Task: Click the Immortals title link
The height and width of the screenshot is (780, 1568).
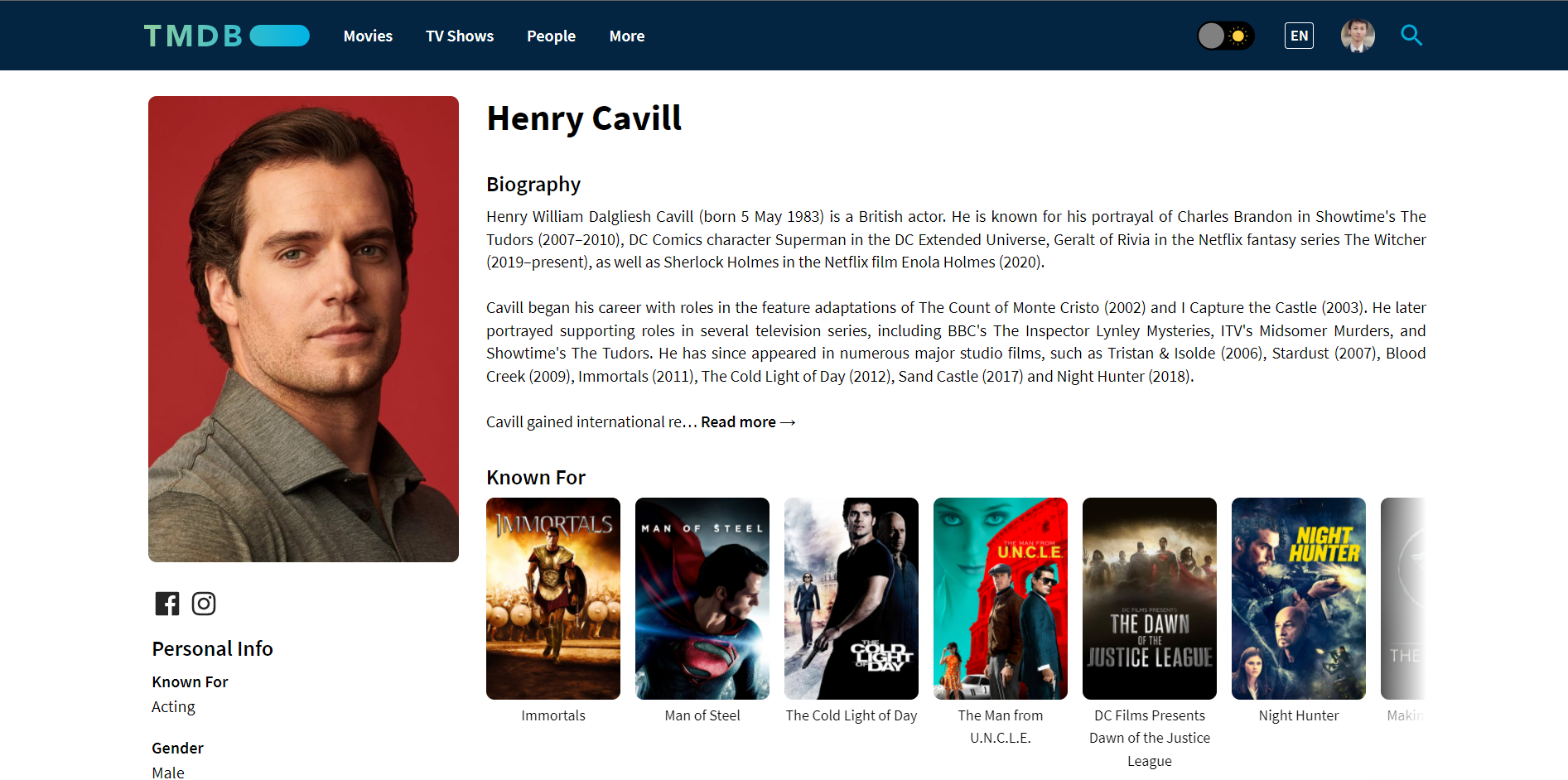Action: coord(553,715)
